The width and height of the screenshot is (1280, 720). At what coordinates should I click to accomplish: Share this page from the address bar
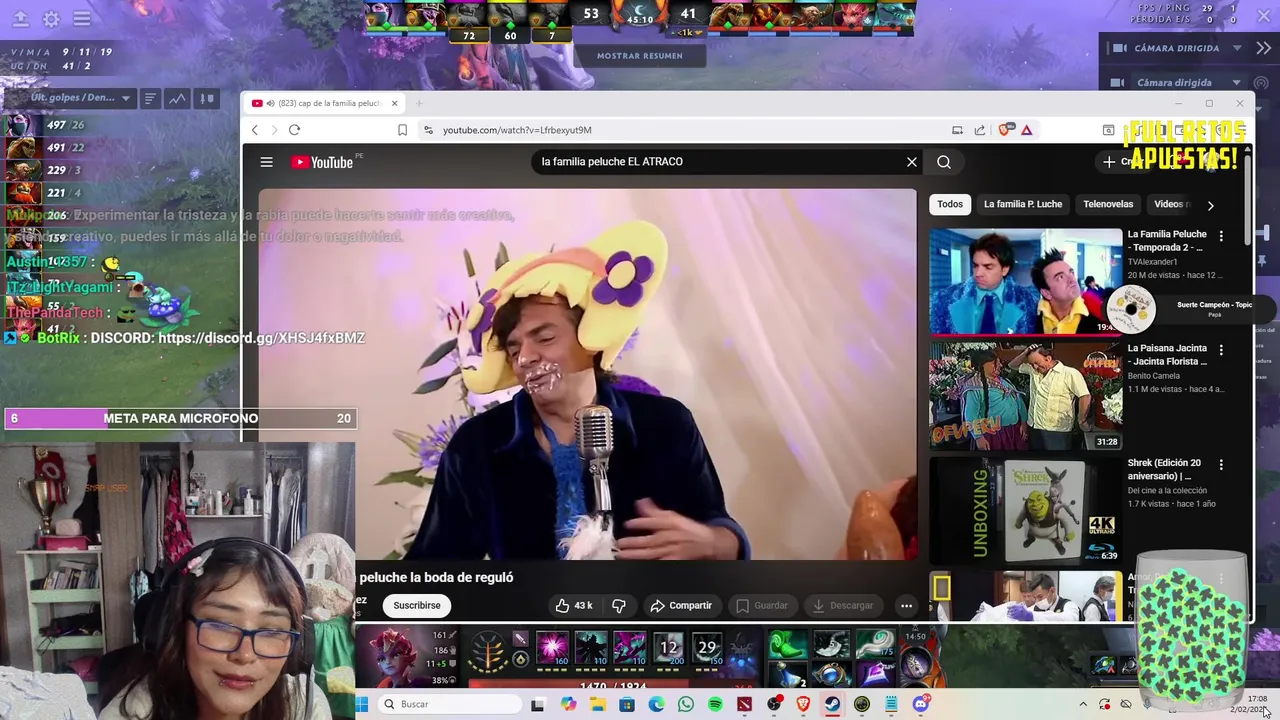(x=980, y=130)
